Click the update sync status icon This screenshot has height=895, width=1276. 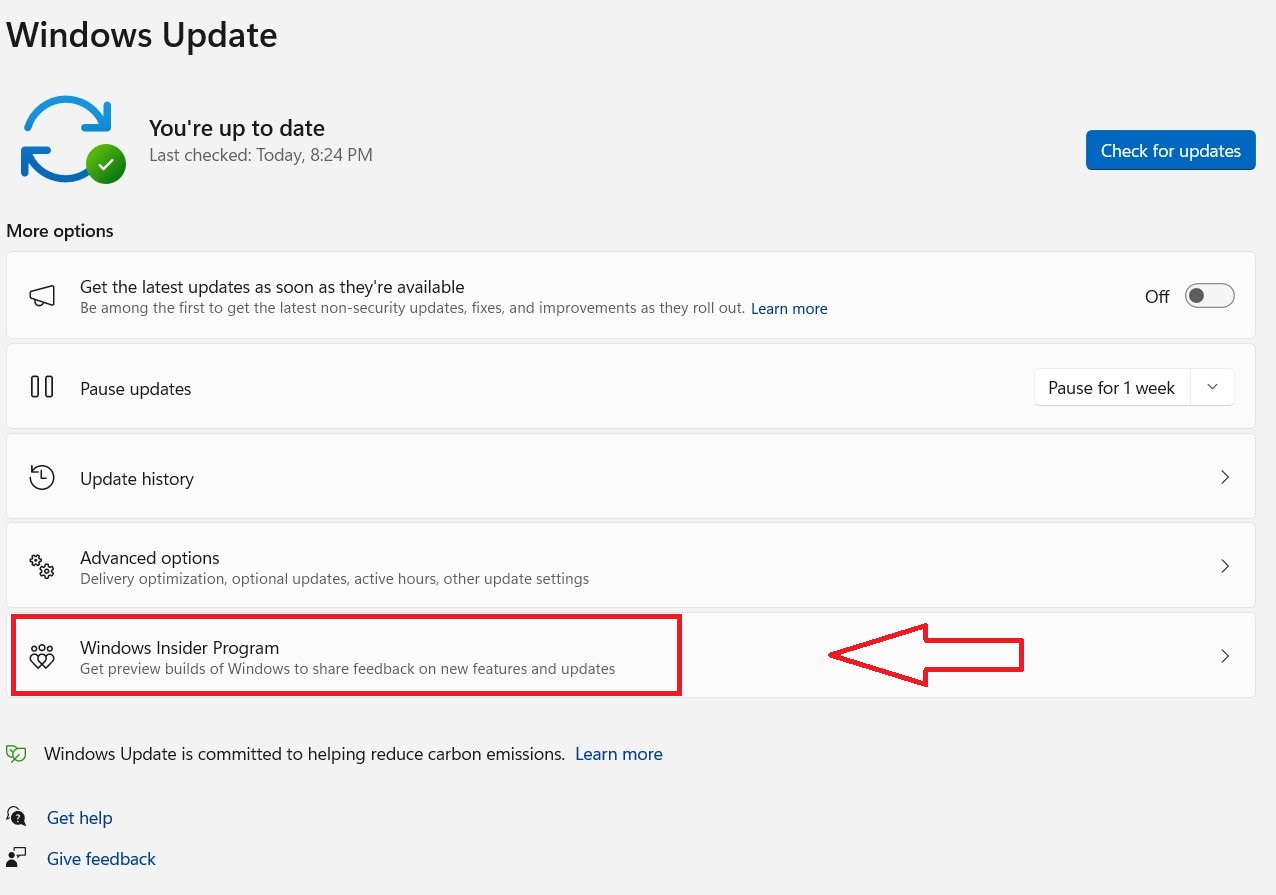click(72, 140)
